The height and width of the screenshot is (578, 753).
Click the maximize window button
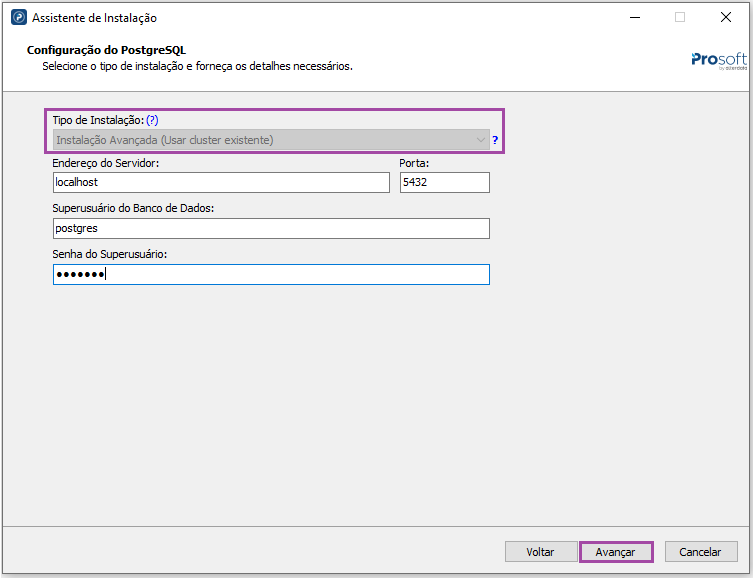(680, 17)
